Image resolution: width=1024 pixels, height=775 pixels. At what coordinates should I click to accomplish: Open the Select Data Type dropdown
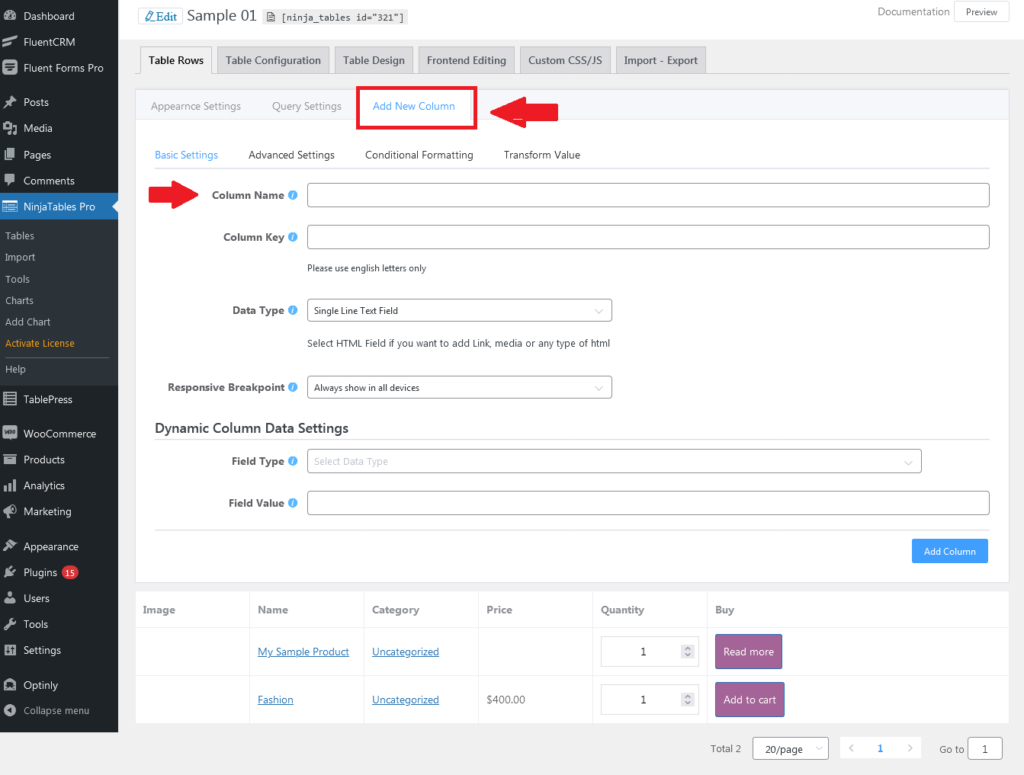(613, 461)
